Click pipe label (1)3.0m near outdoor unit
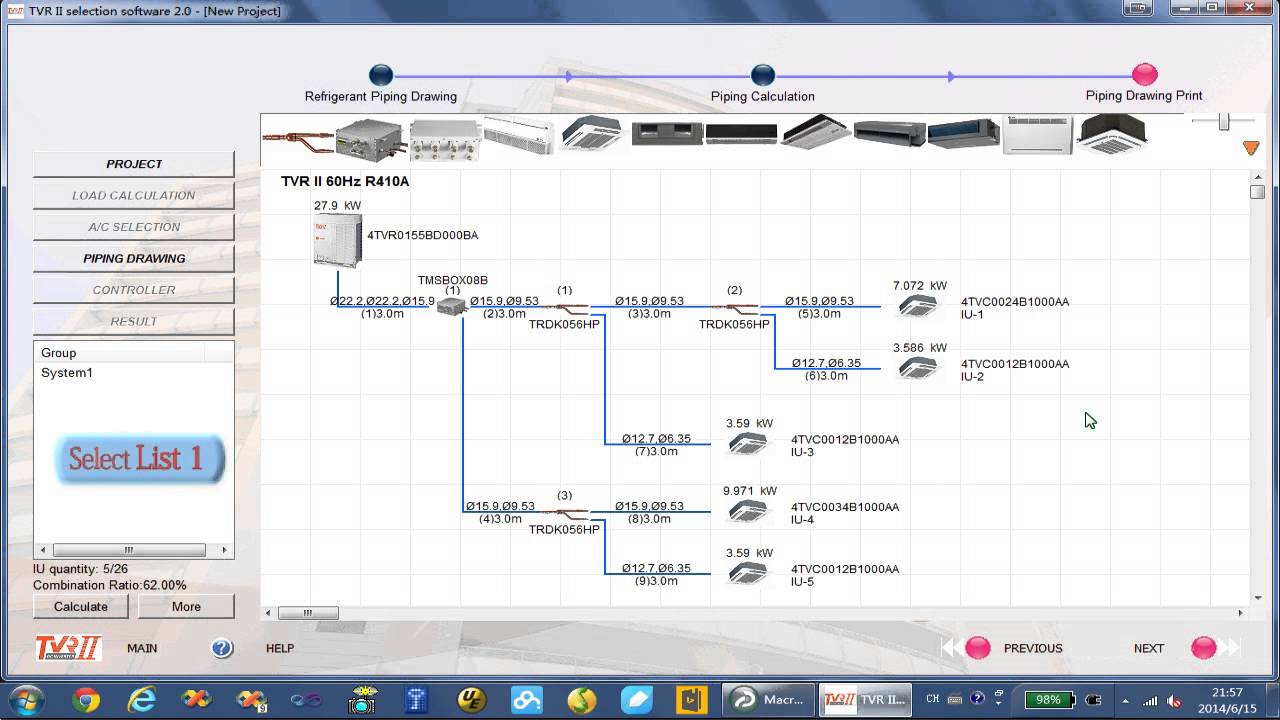This screenshot has height=720, width=1280. click(x=382, y=313)
